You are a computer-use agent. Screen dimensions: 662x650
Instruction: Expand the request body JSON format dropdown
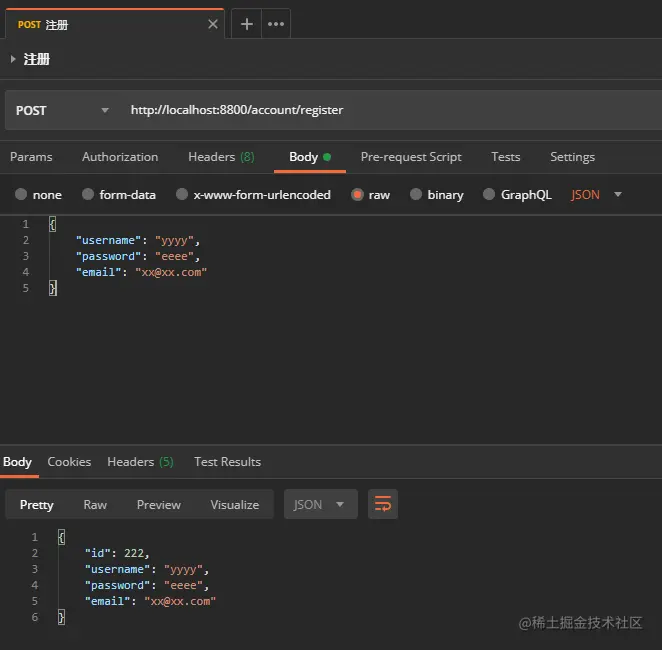[597, 195]
